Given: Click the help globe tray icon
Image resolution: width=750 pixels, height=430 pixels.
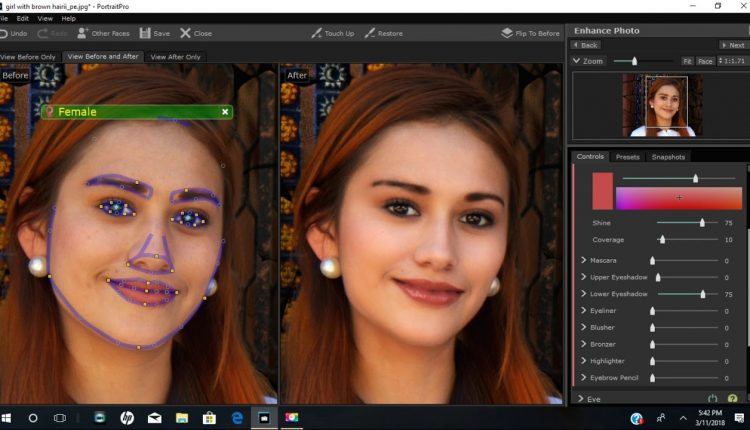Looking at the screenshot, I should click(637, 419).
